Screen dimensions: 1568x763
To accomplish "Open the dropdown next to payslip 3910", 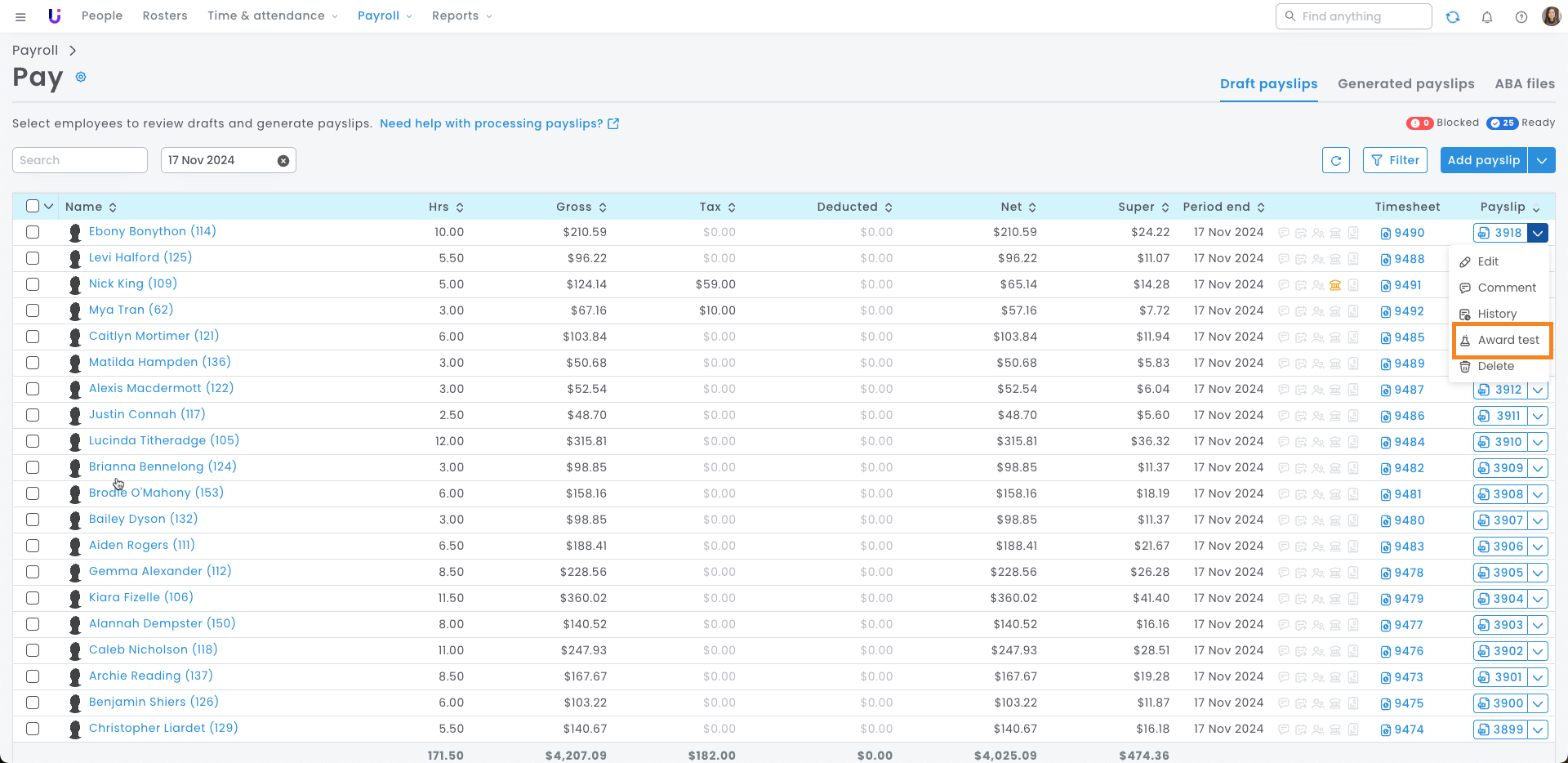I will [1539, 442].
